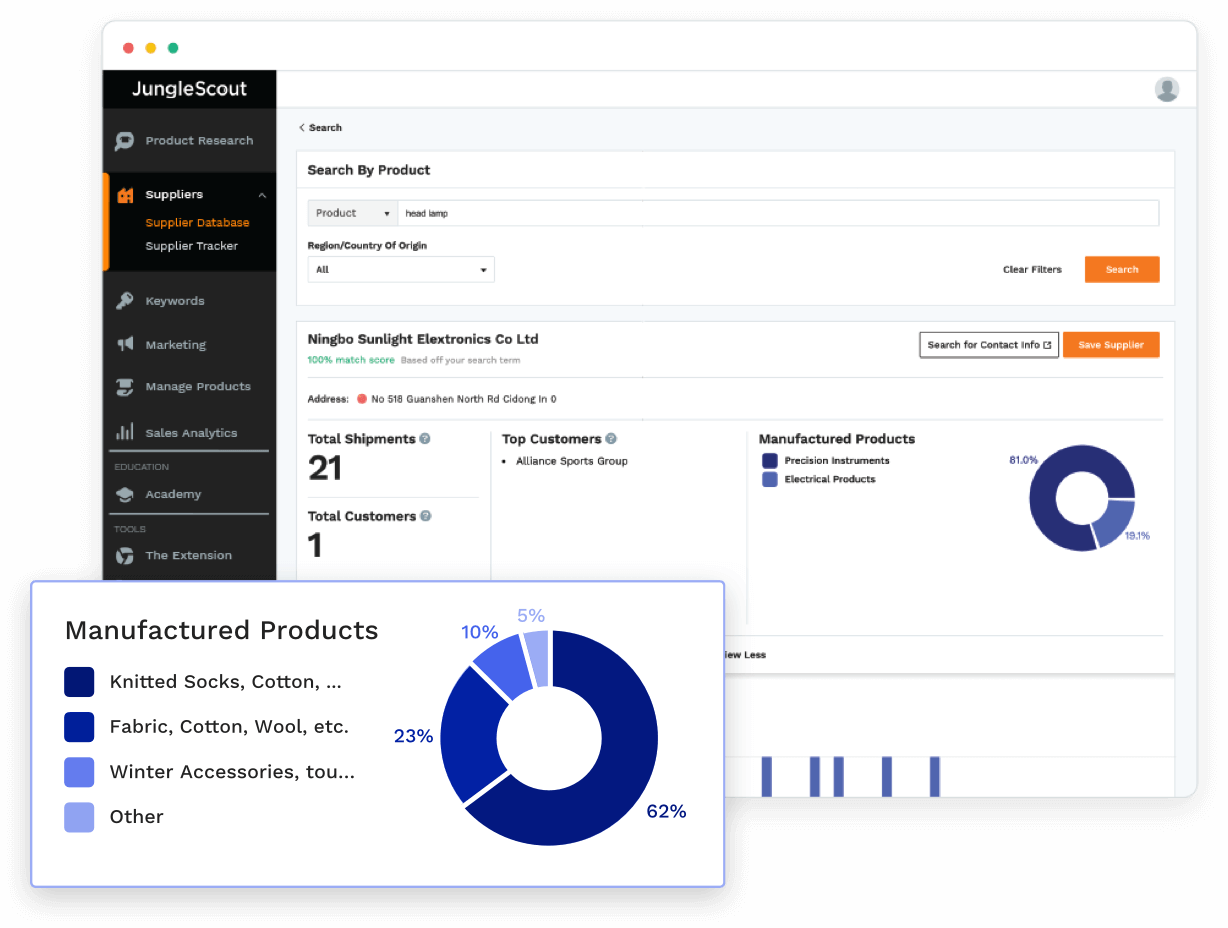The image size is (1228, 928).
Task: Click the Marketing megaphone icon
Action: [x=125, y=345]
